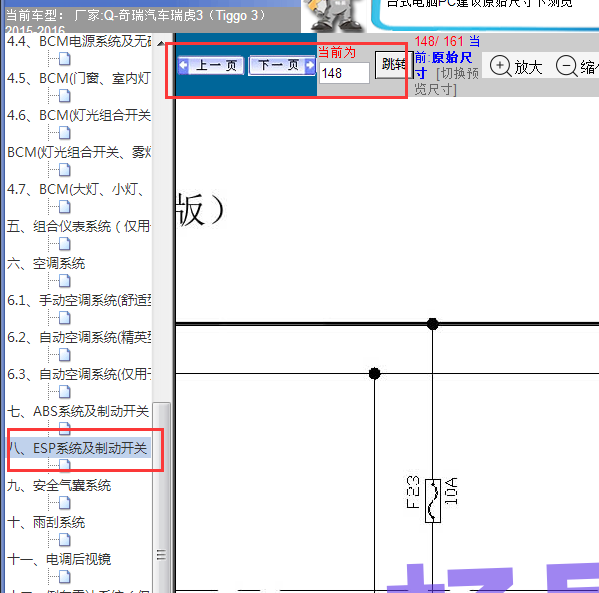599x593 pixels.
Task: Click 切换预览尺寸 link
Action: pos(447,81)
